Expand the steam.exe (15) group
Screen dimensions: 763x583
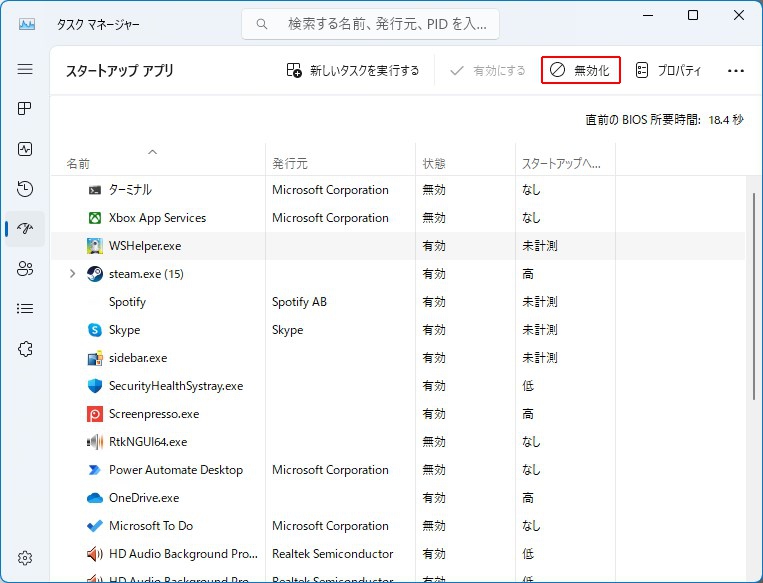coord(72,274)
